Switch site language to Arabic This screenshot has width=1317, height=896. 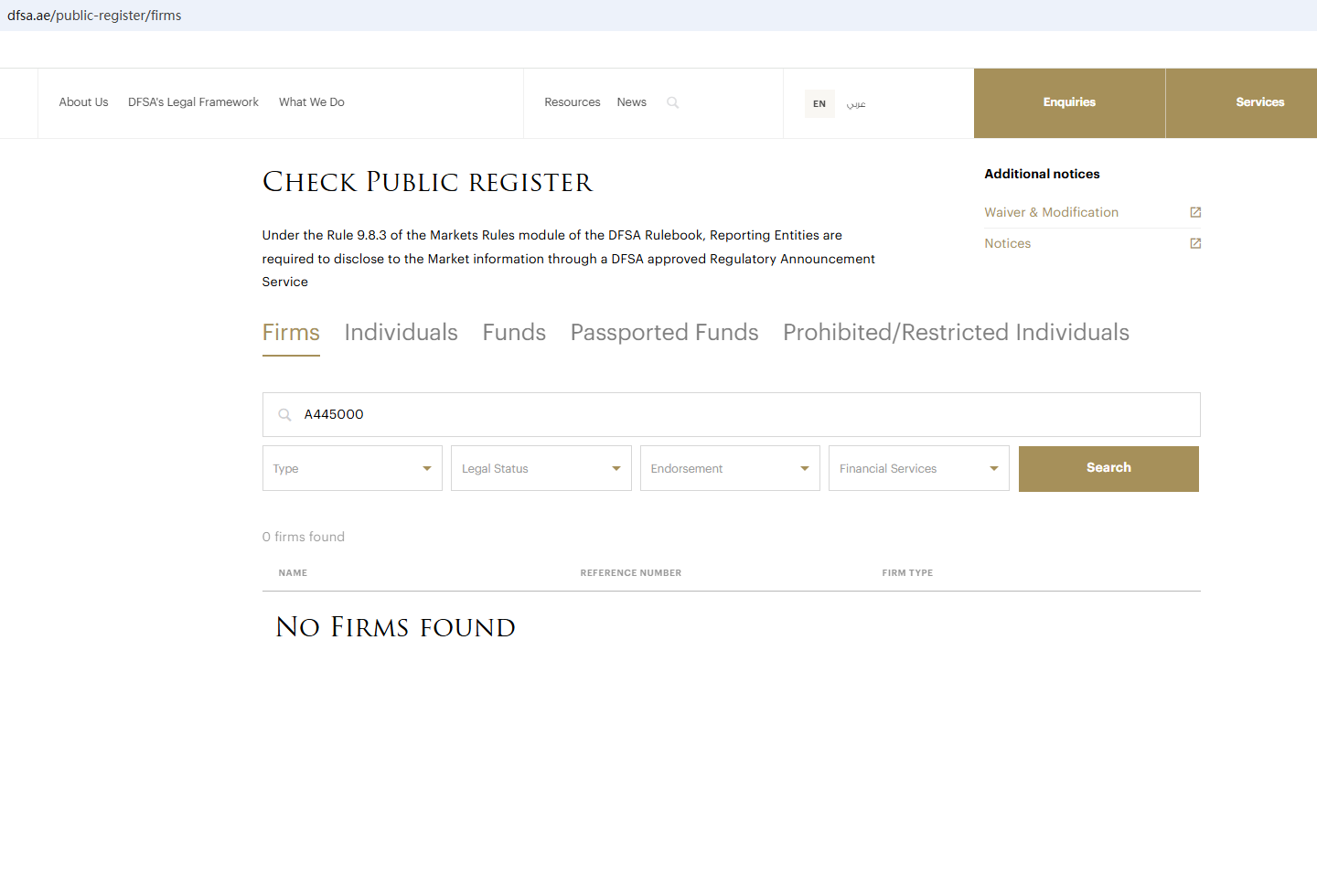coord(856,103)
